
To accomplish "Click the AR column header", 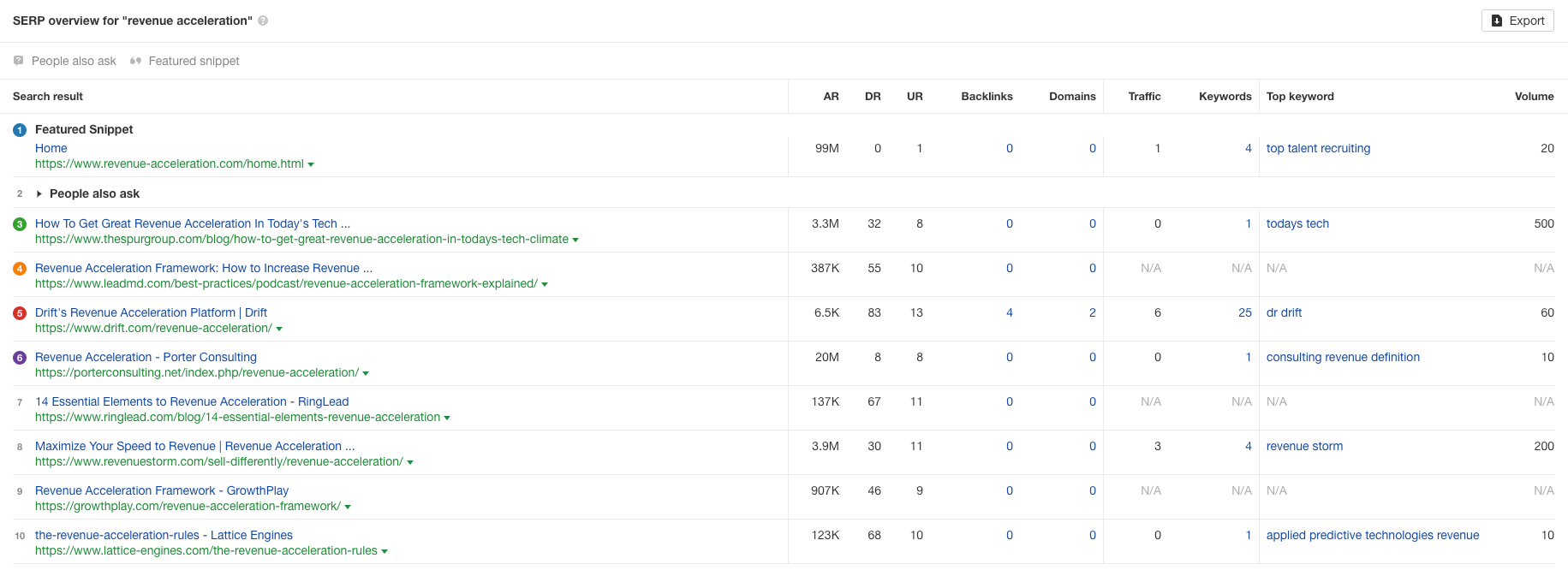I will click(831, 96).
